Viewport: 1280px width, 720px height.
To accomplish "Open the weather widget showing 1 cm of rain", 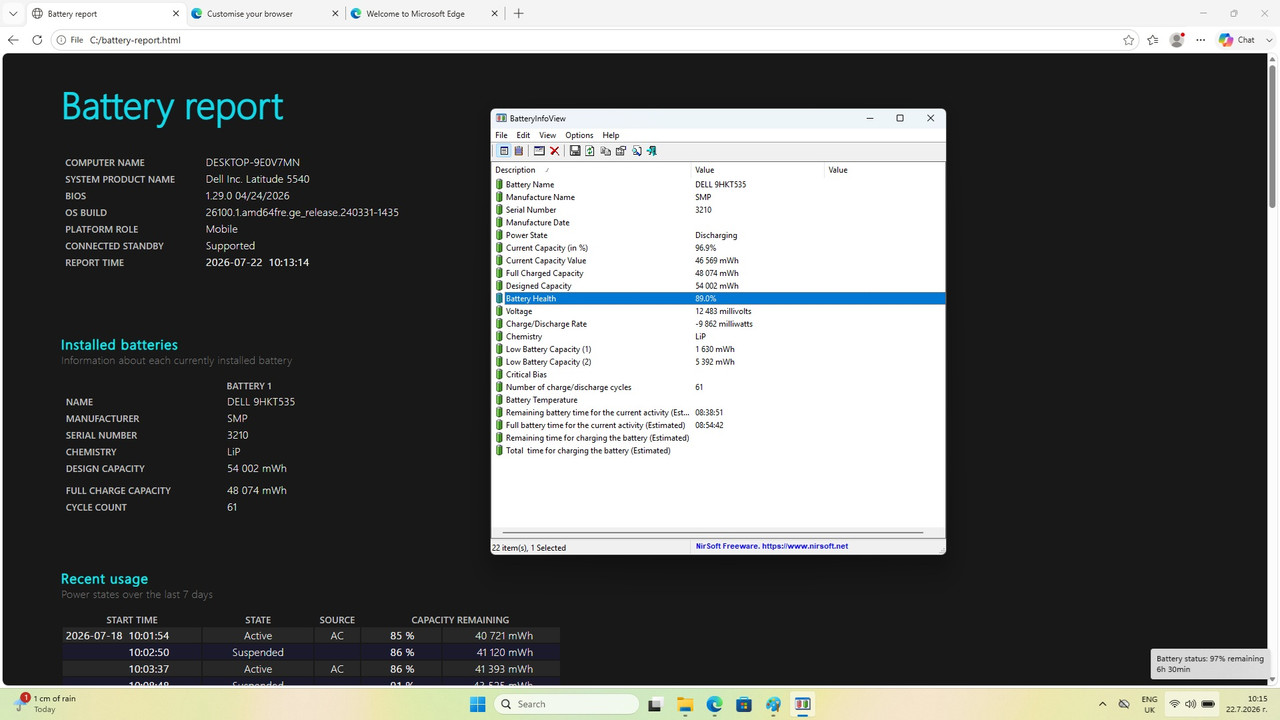I will pyautogui.click(x=45, y=704).
